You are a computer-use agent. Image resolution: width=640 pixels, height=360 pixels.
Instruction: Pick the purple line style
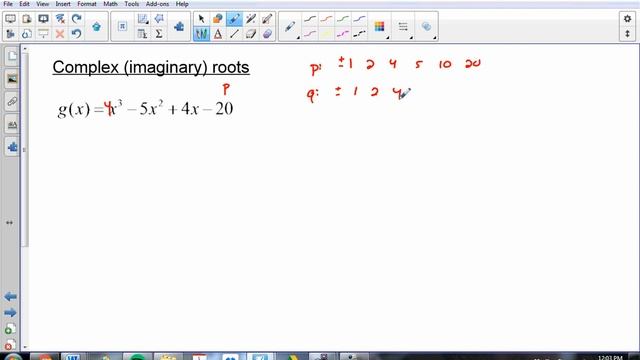coord(310,34)
